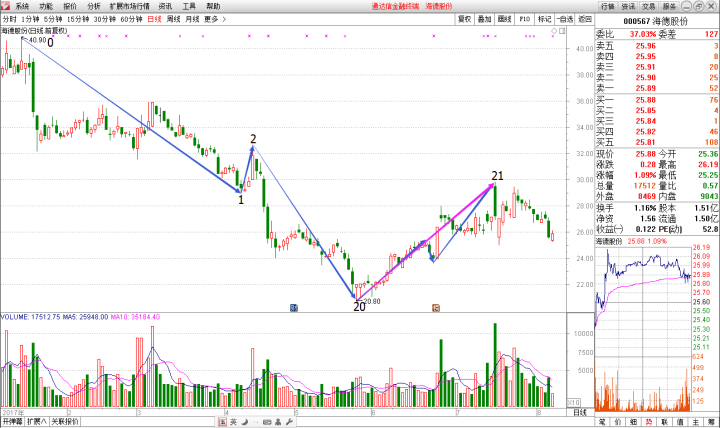
Task: Click the app logo icon in title bar
Action: pos(5,6)
